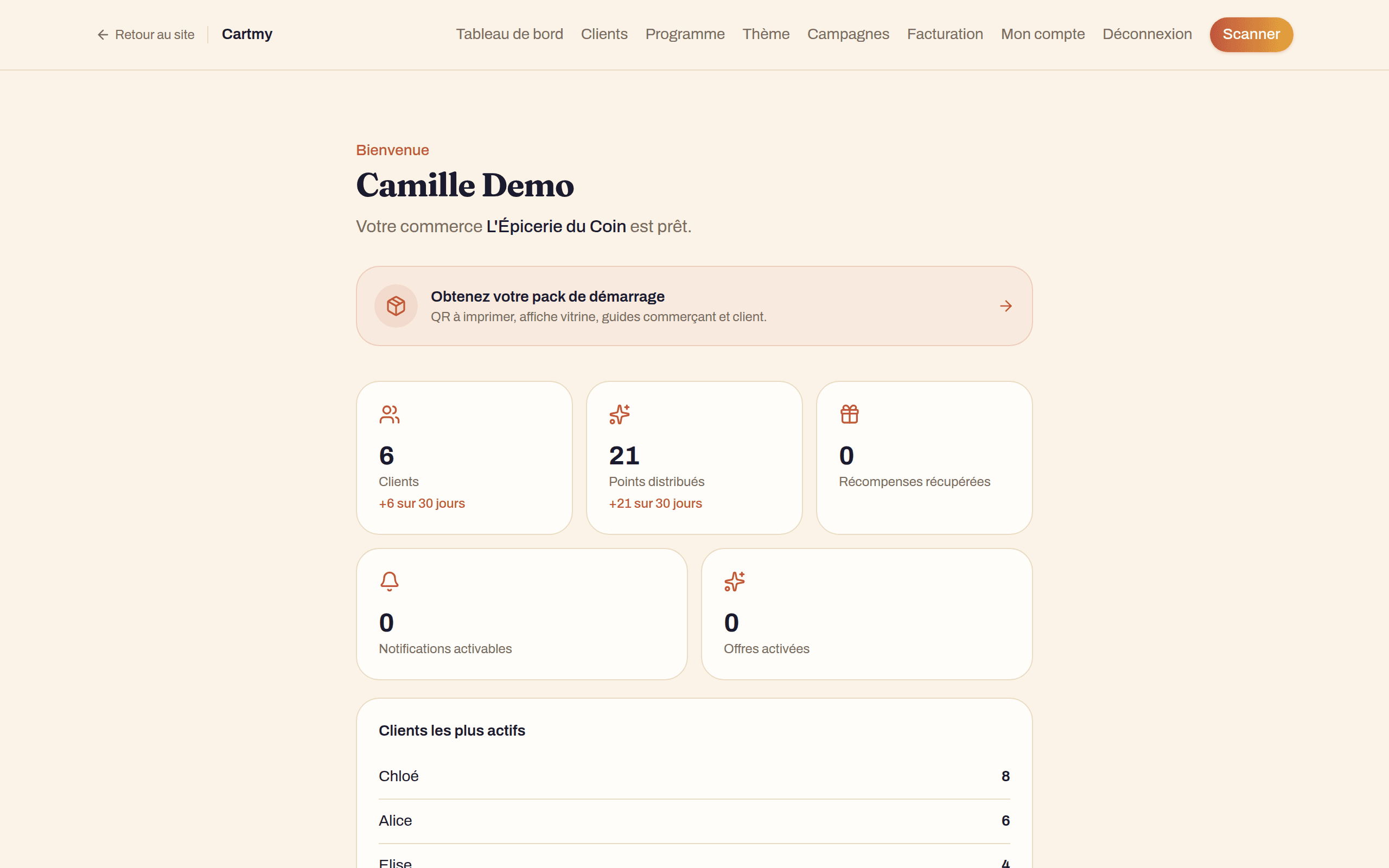Click the L'Épicerie du Coin shop name
Image resolution: width=1389 pixels, height=868 pixels.
[556, 227]
